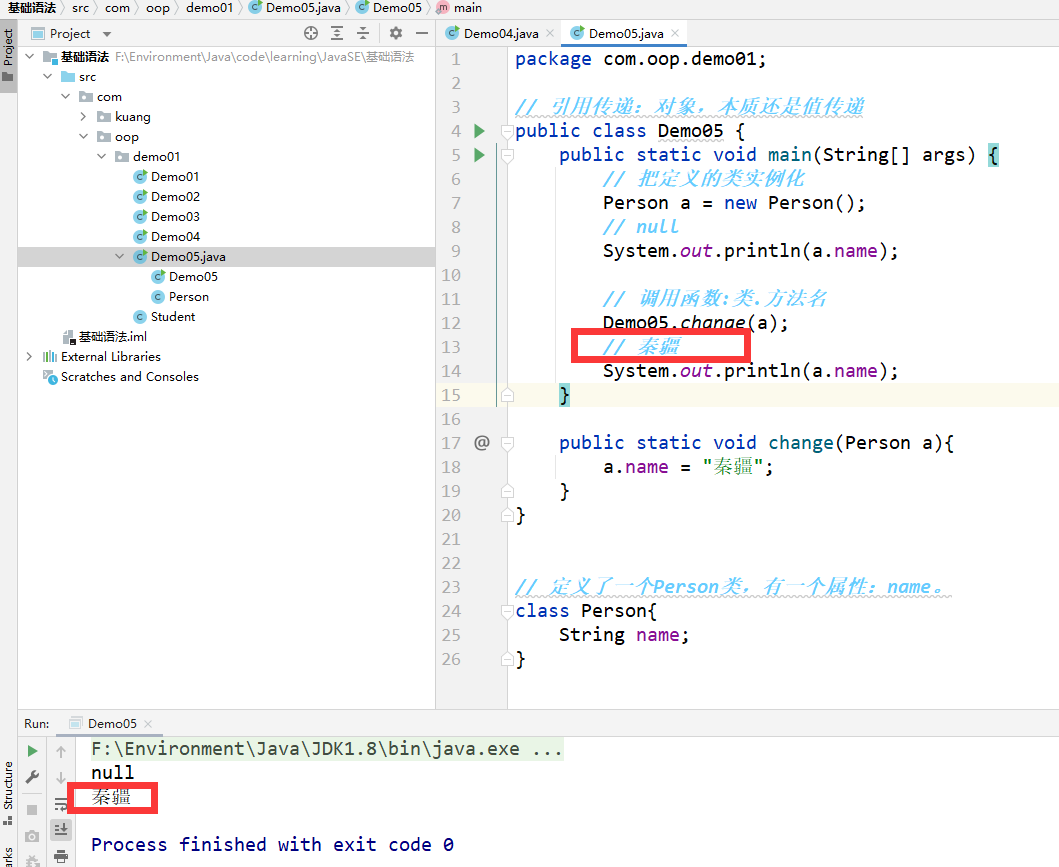Toggle soft-wrap icon in Run panel
Viewport: 1059px width, 867px height.
60,804
